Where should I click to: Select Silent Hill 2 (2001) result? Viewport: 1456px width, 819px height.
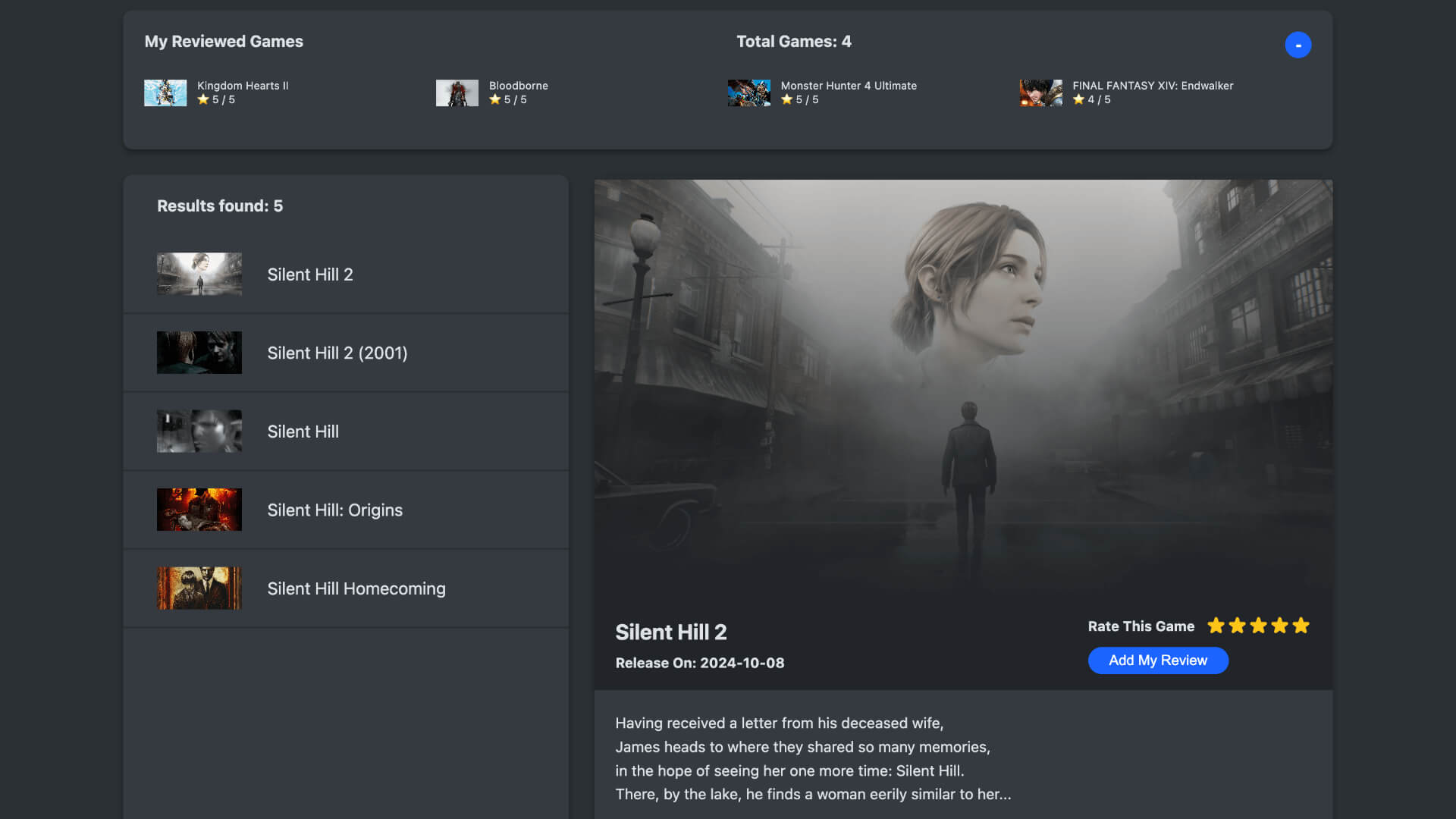pyautogui.click(x=346, y=353)
